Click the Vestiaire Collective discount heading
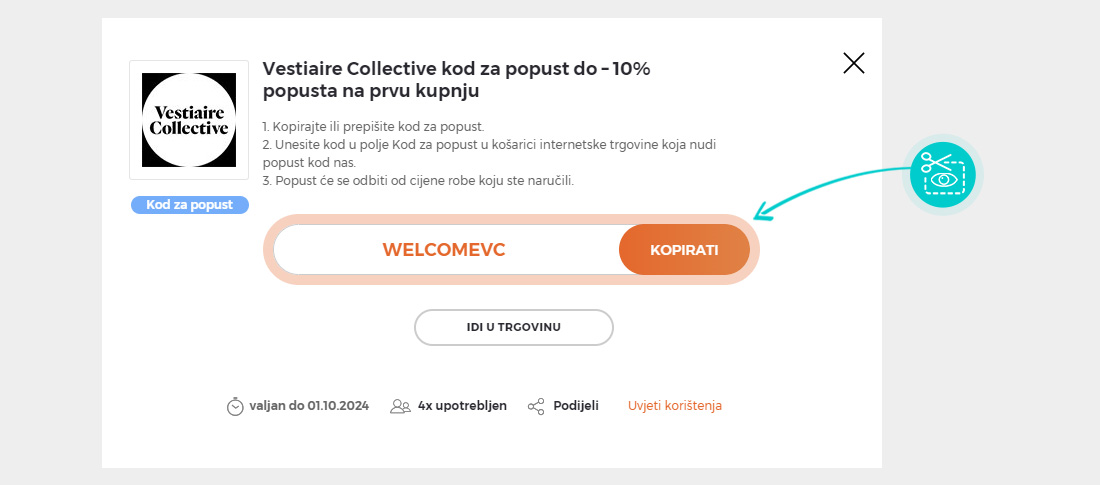The width and height of the screenshot is (1100, 485). point(456,80)
